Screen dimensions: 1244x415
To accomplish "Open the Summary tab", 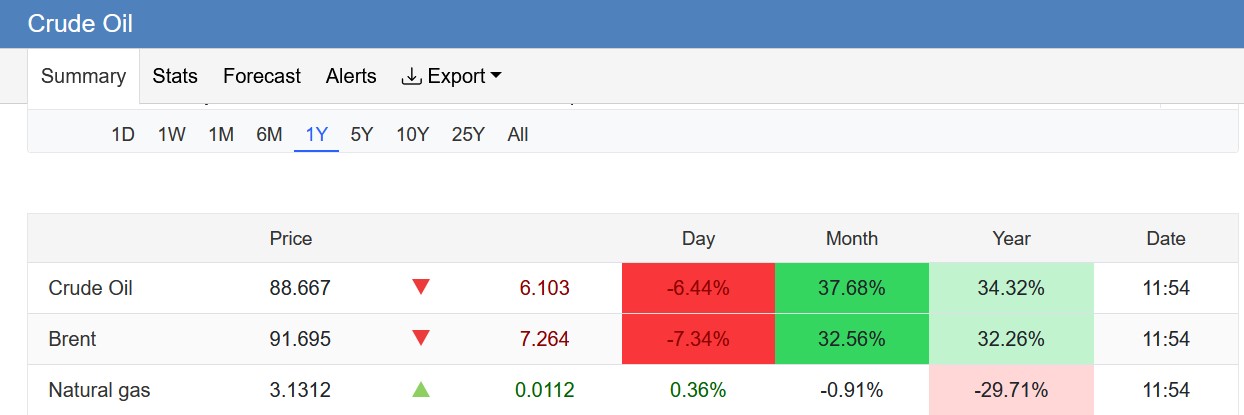I will coord(83,76).
